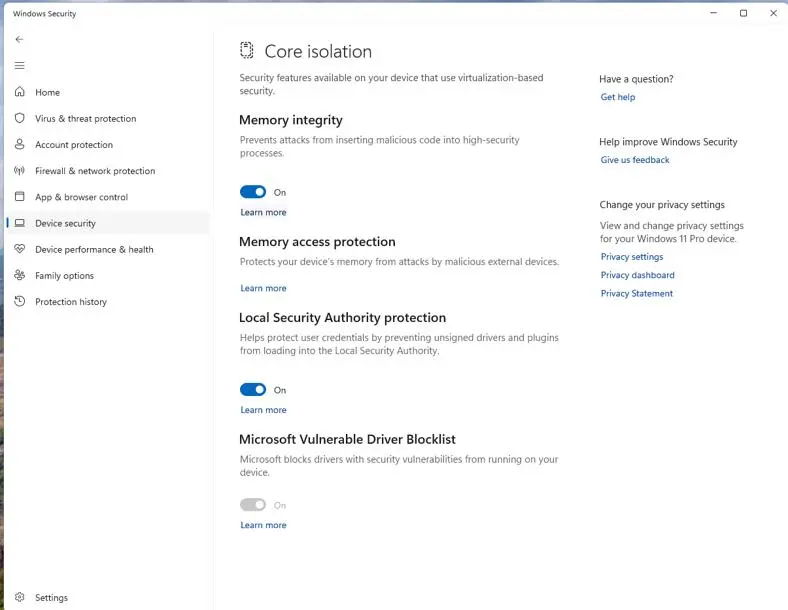Click the Have a question? text

[636, 79]
